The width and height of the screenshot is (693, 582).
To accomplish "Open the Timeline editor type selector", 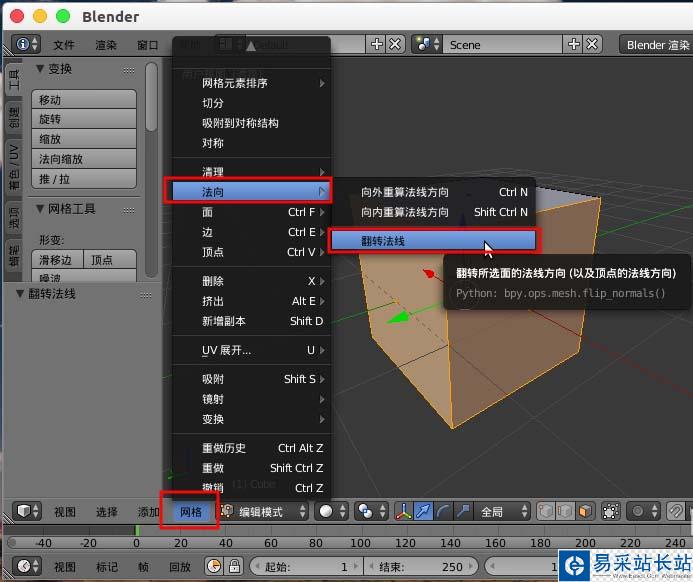I will (27, 566).
